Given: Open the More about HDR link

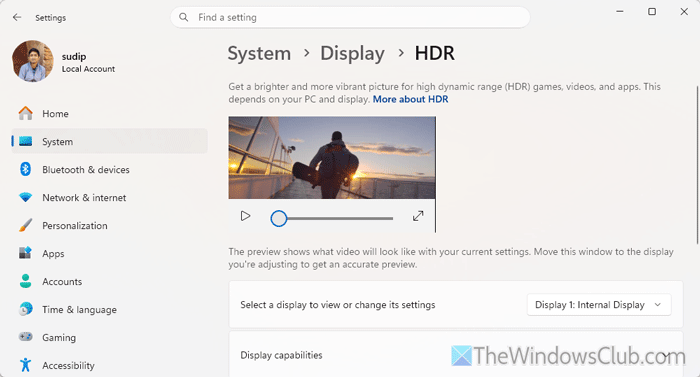Looking at the screenshot, I should tap(410, 99).
